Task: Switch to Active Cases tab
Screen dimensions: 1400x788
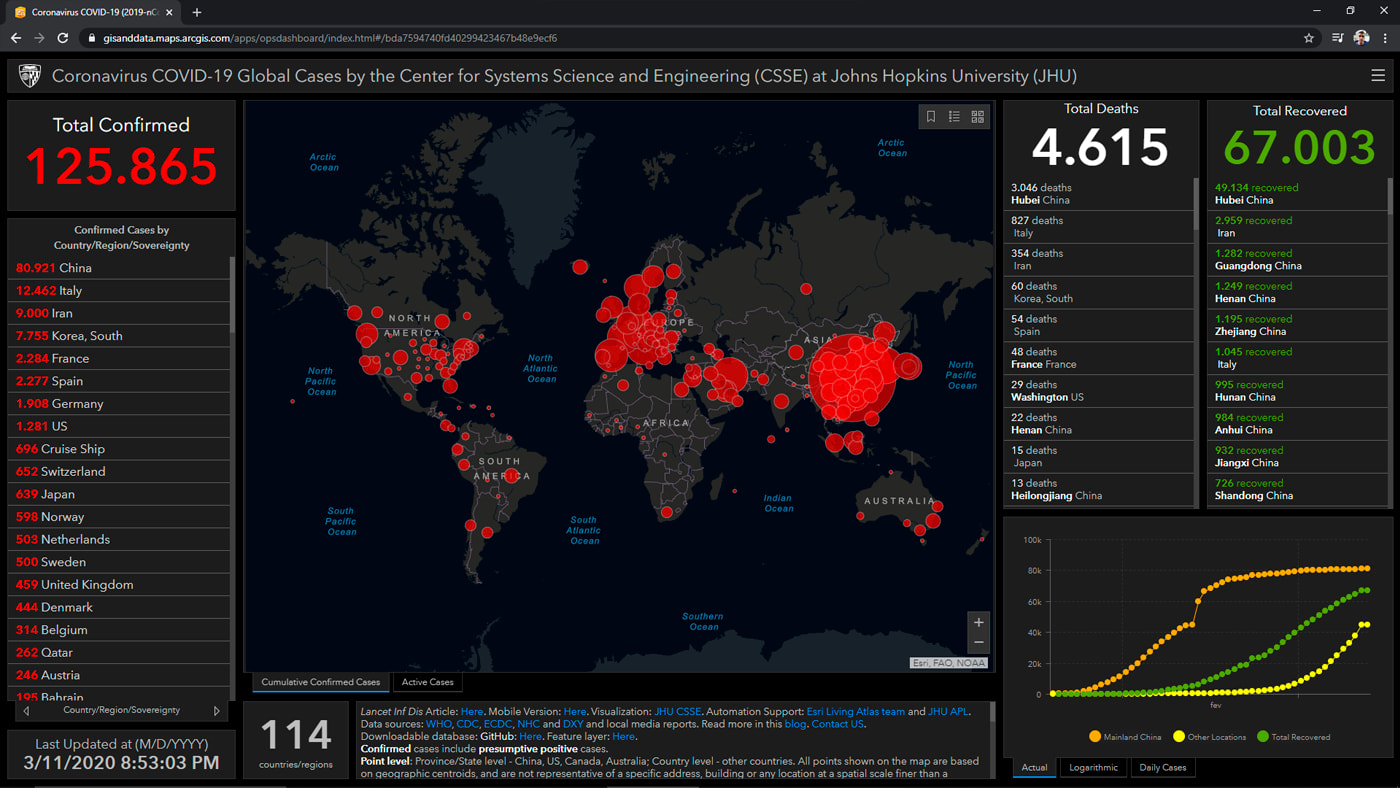Action: point(427,682)
